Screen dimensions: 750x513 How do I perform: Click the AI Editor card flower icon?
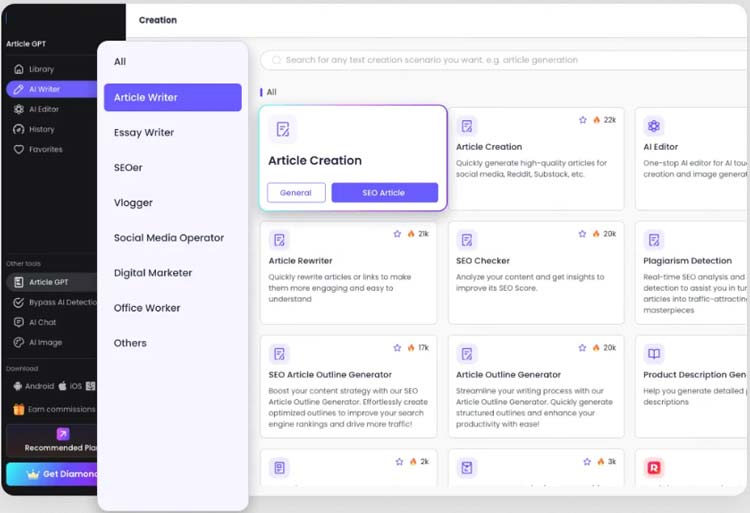tap(654, 126)
